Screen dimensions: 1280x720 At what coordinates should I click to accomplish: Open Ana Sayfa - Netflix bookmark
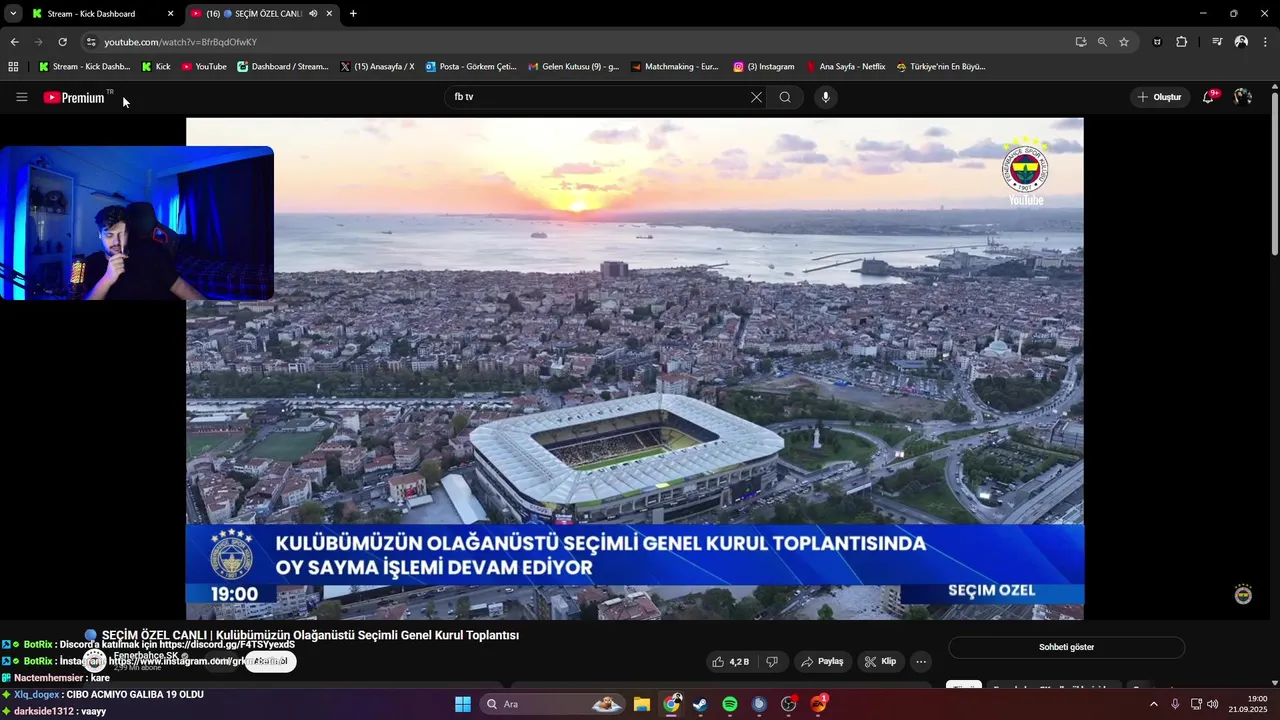click(x=846, y=67)
